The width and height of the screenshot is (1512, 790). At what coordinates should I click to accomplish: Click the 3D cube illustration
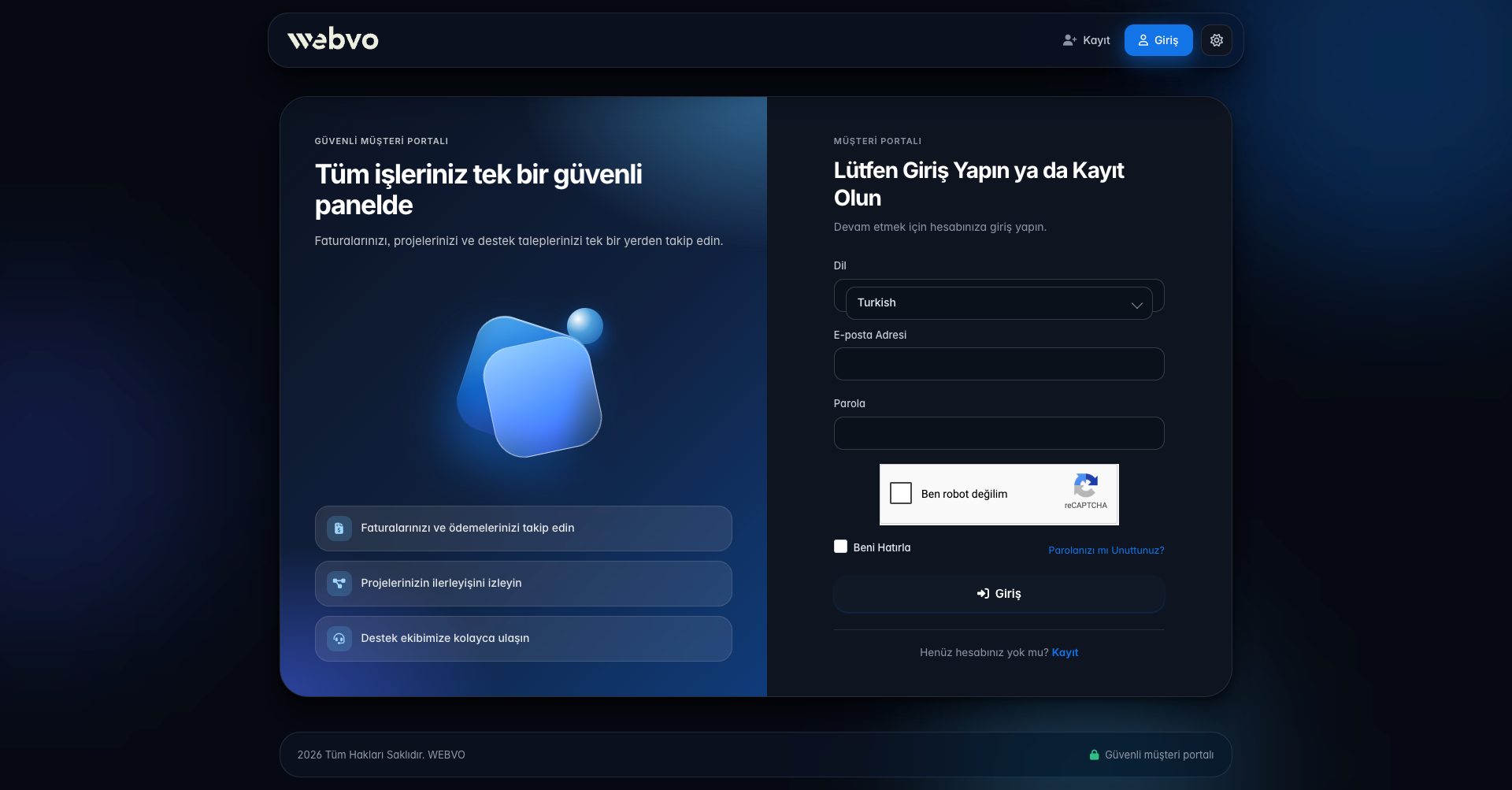click(530, 383)
